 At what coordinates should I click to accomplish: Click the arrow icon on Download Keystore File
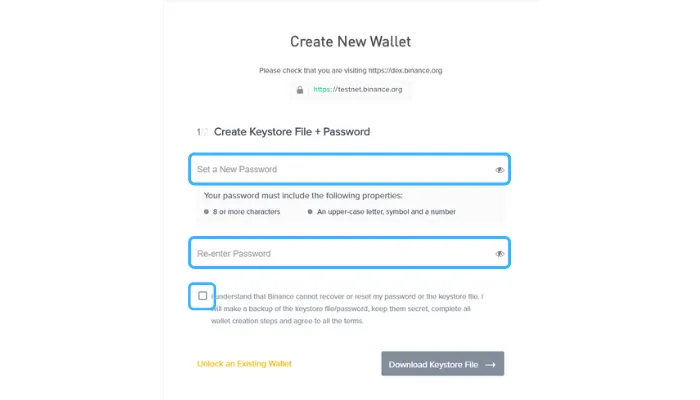[491, 365]
